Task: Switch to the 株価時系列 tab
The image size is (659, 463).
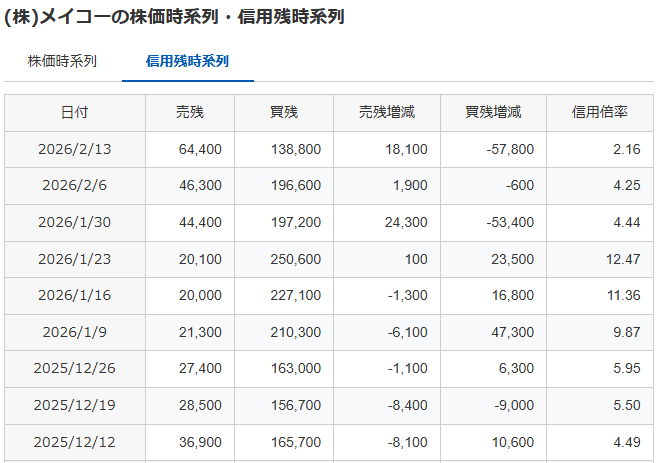Action: pos(62,61)
